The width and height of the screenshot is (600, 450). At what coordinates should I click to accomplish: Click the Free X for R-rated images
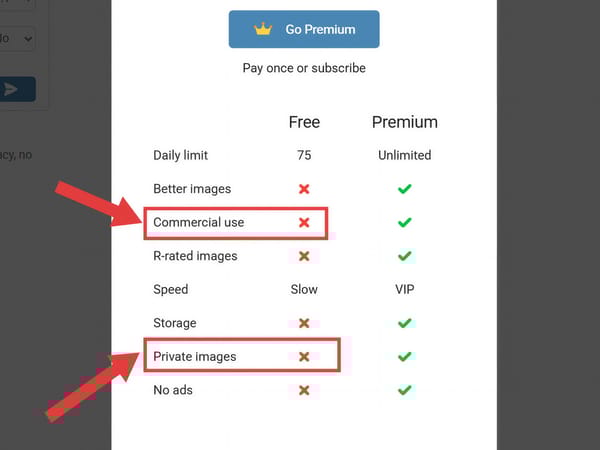click(x=304, y=256)
